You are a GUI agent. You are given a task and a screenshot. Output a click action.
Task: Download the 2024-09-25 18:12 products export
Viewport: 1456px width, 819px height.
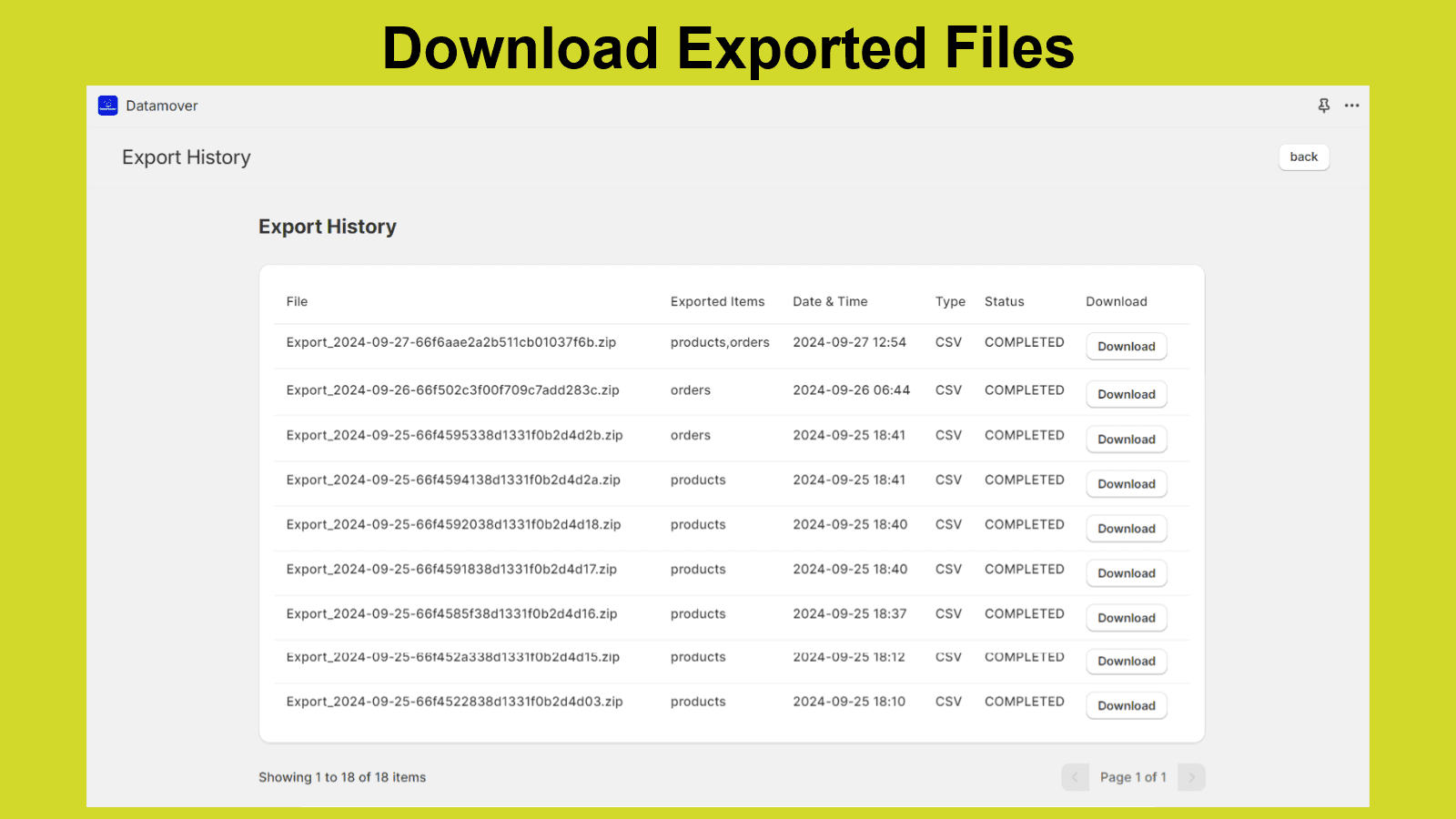(1126, 662)
